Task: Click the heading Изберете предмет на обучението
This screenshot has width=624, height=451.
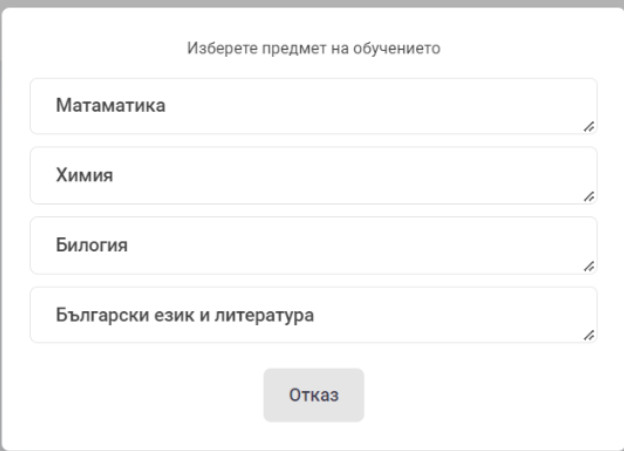Action: click(x=314, y=48)
